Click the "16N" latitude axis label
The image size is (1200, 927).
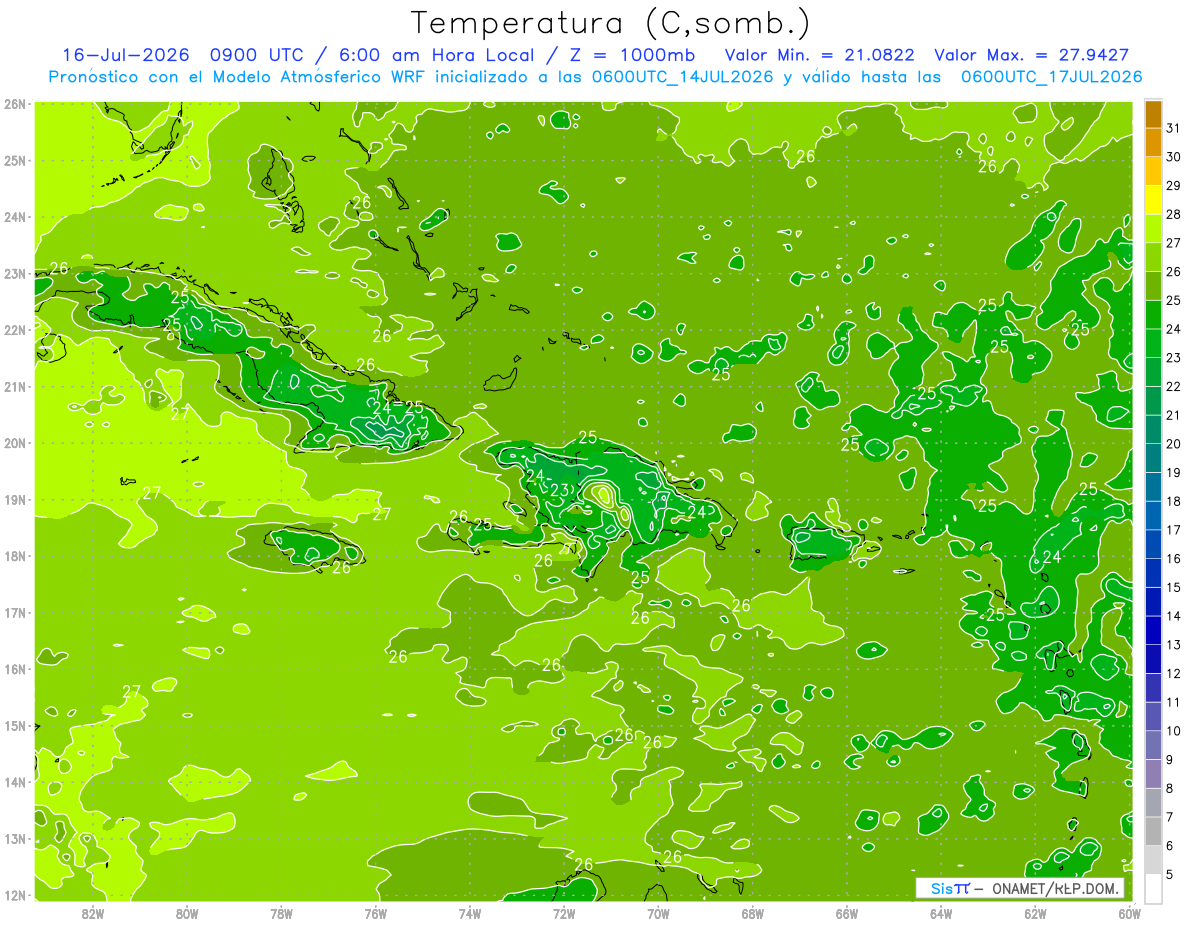point(14,669)
